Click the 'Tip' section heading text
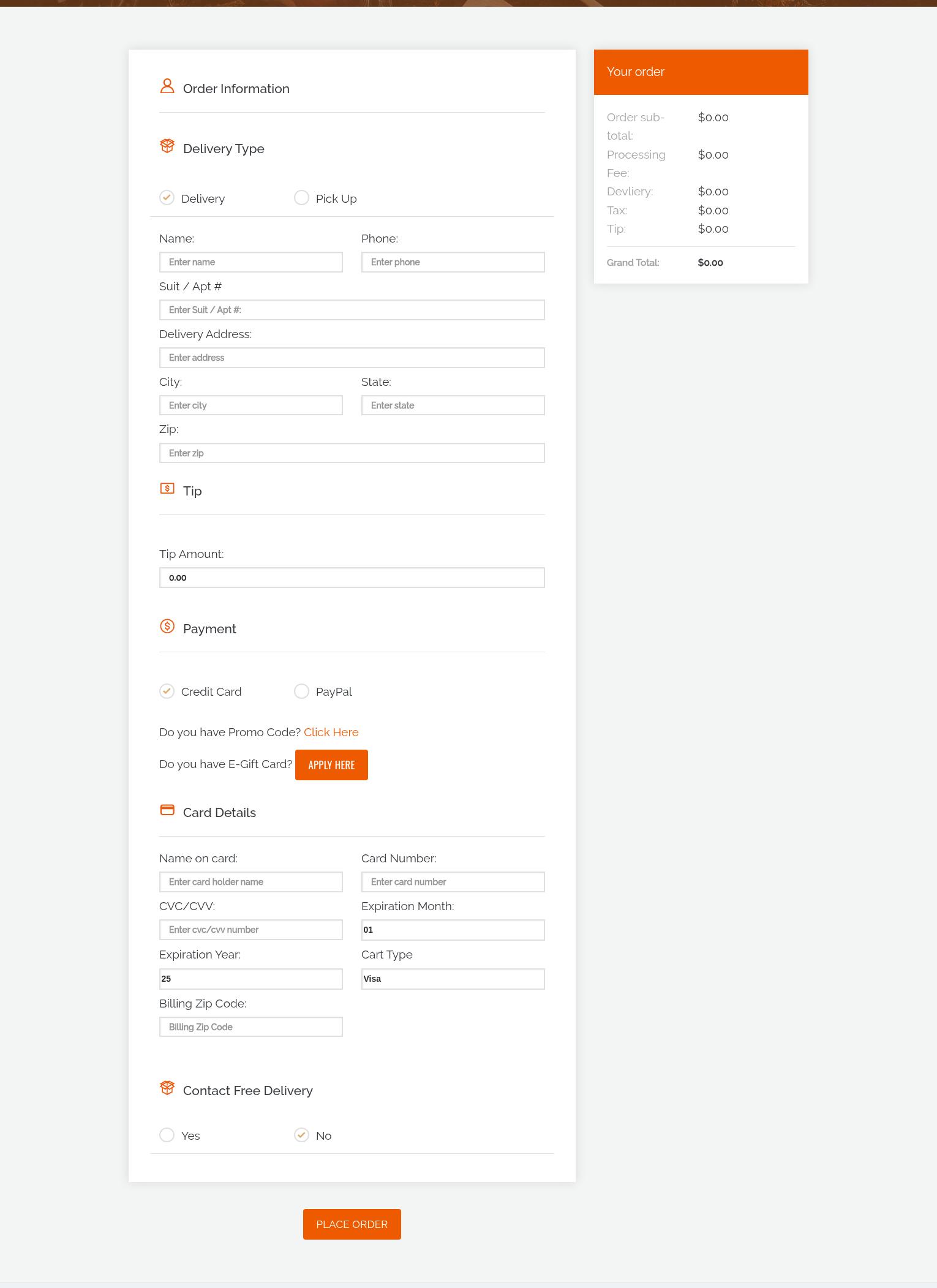Screen dimensions: 937x1288 192,491
